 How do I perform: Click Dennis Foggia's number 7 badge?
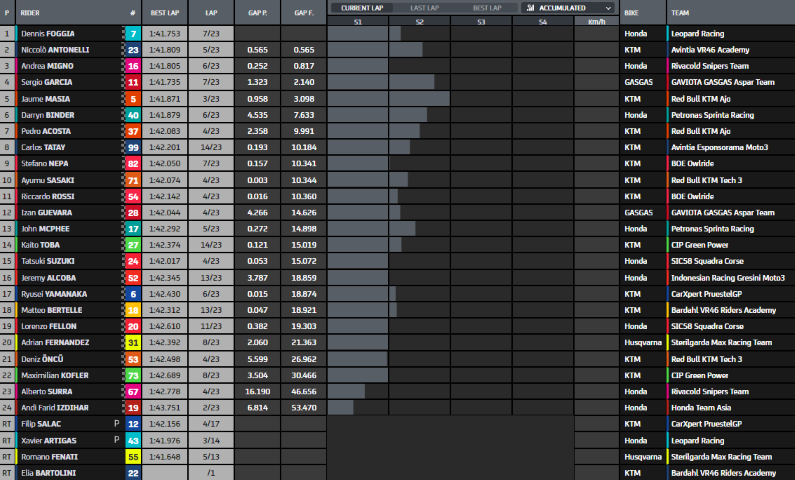click(x=132, y=33)
